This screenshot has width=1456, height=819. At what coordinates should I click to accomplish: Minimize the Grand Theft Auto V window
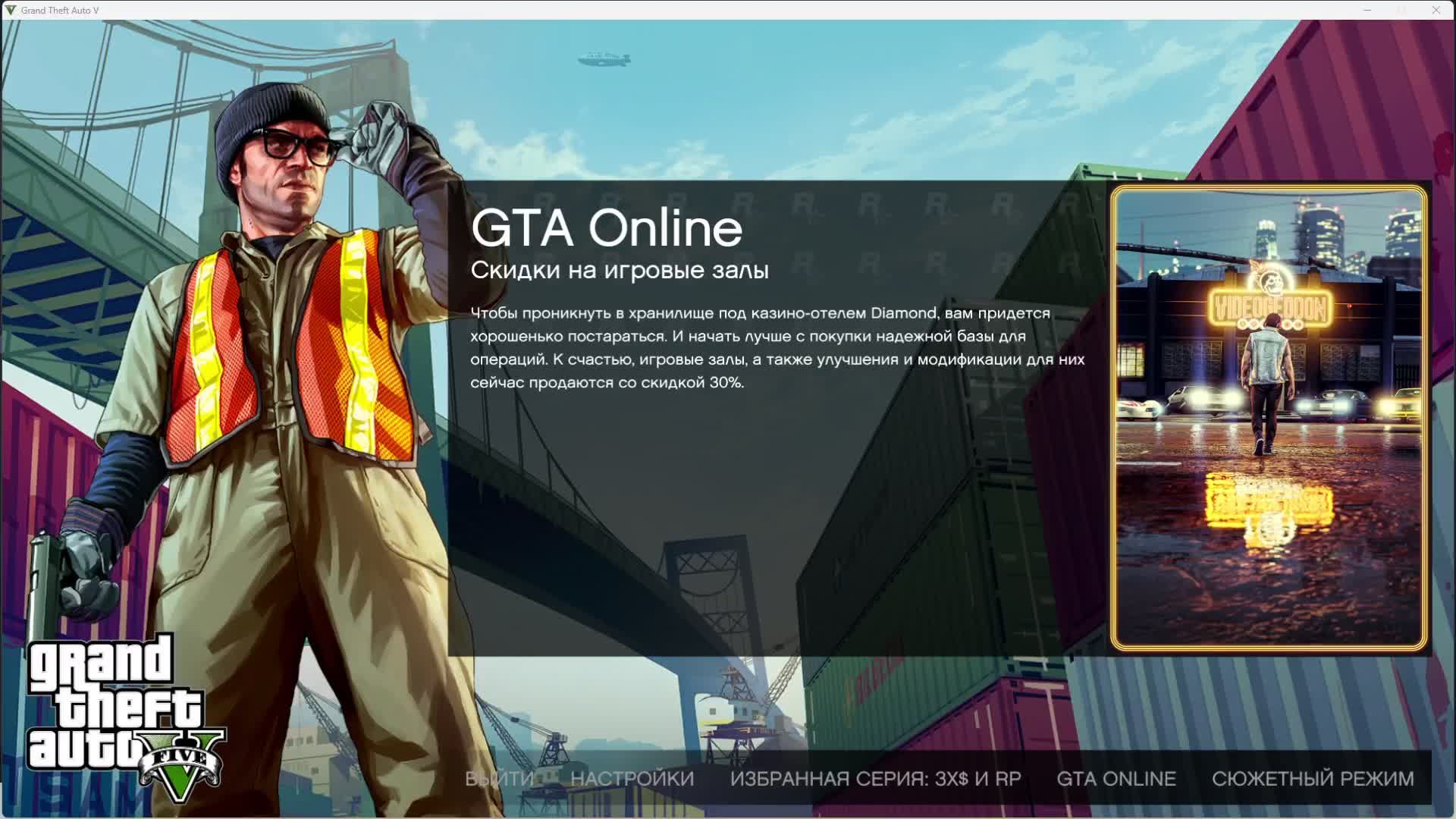1367,10
